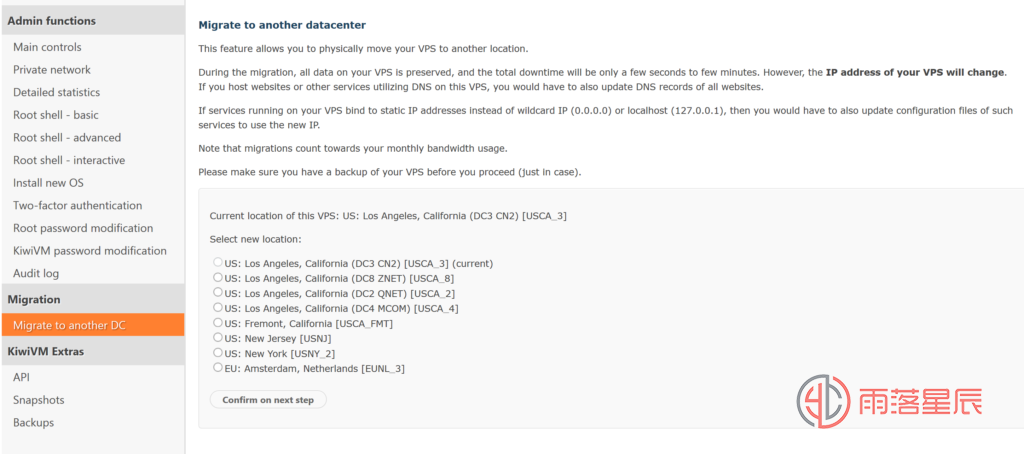
Task: Open Root shell - basic
Action: (56, 115)
